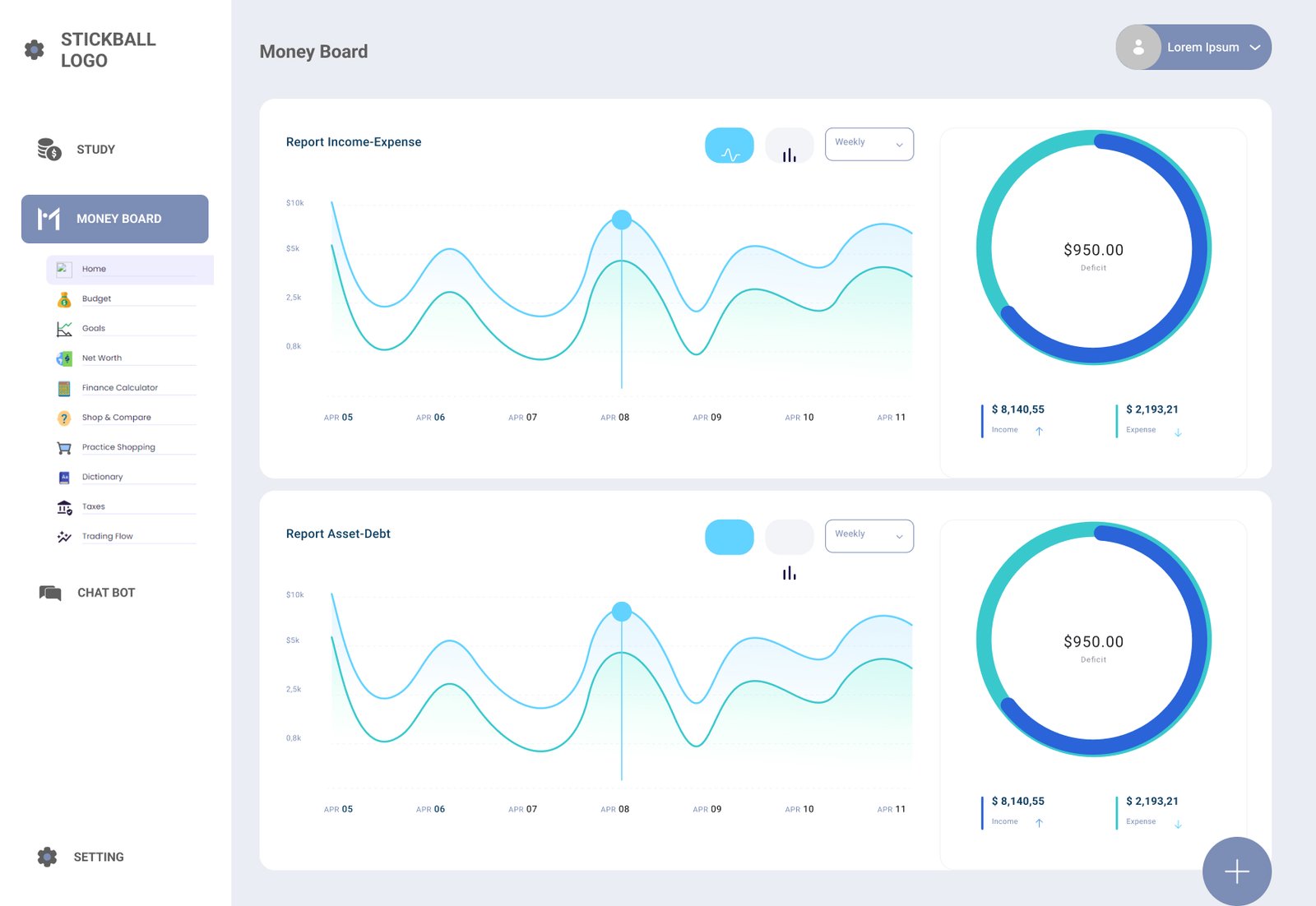Screen dimensions: 1316x906
Task: Open the Chat Bot speech bubble icon
Action: (x=50, y=593)
